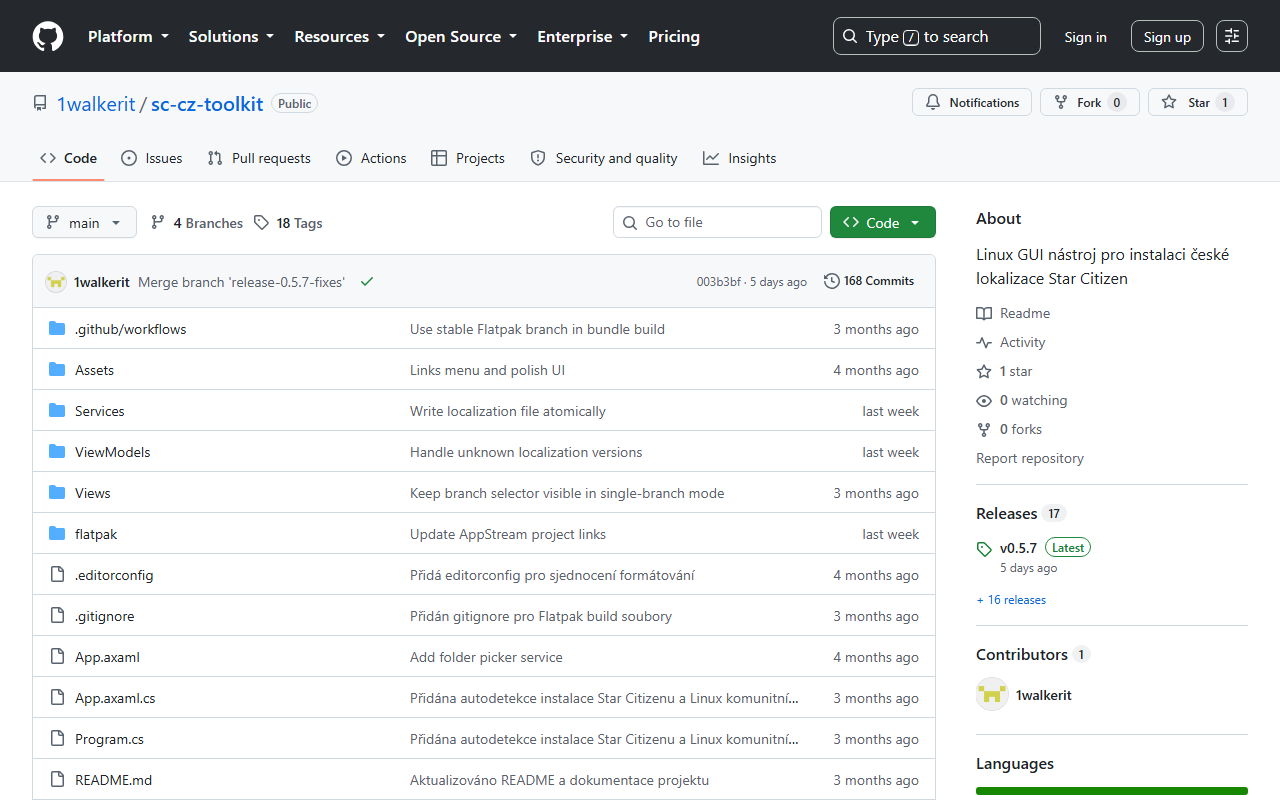
Task: Click the Notifications button
Action: [x=972, y=103]
